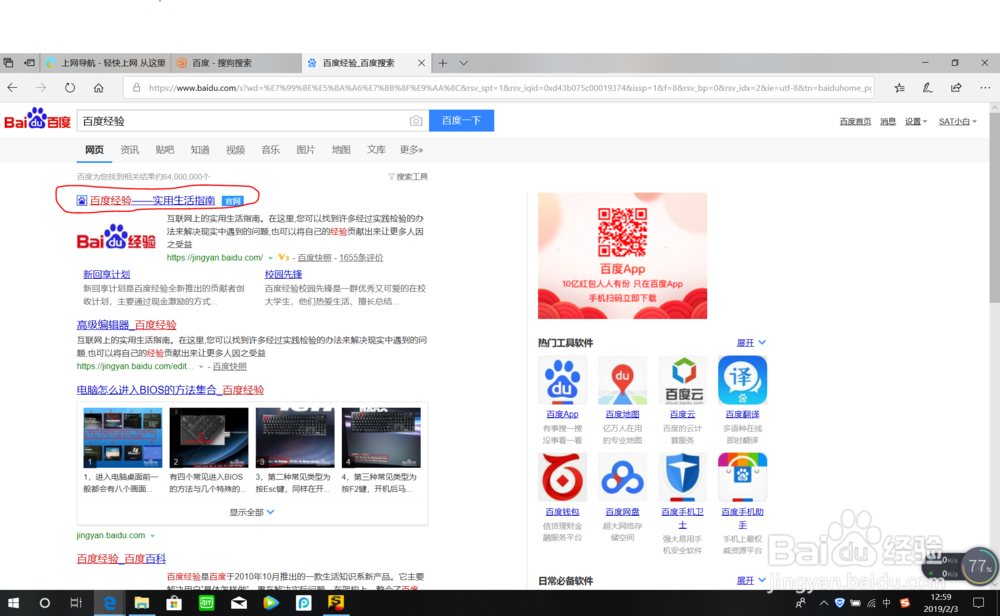Image resolution: width=1000 pixels, height=616 pixels.
Task: Open Microsoft Store from taskbar
Action: click(x=173, y=603)
